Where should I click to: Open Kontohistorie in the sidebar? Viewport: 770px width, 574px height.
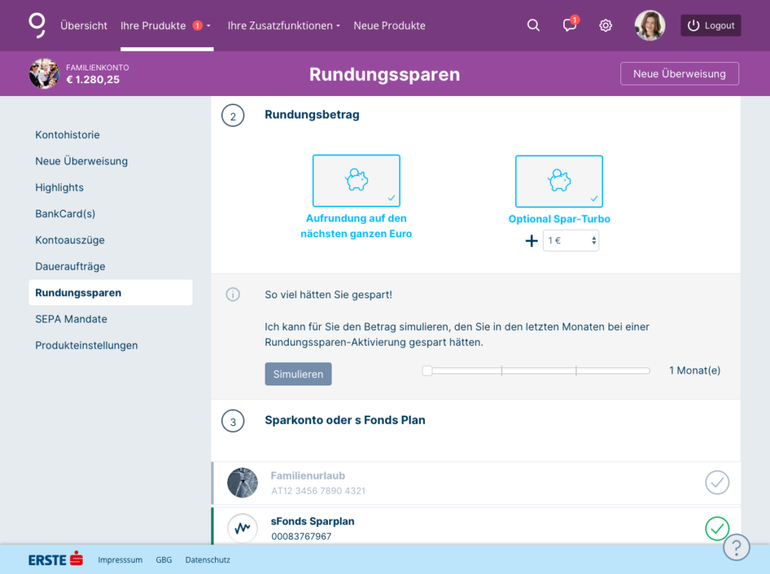coord(67,135)
